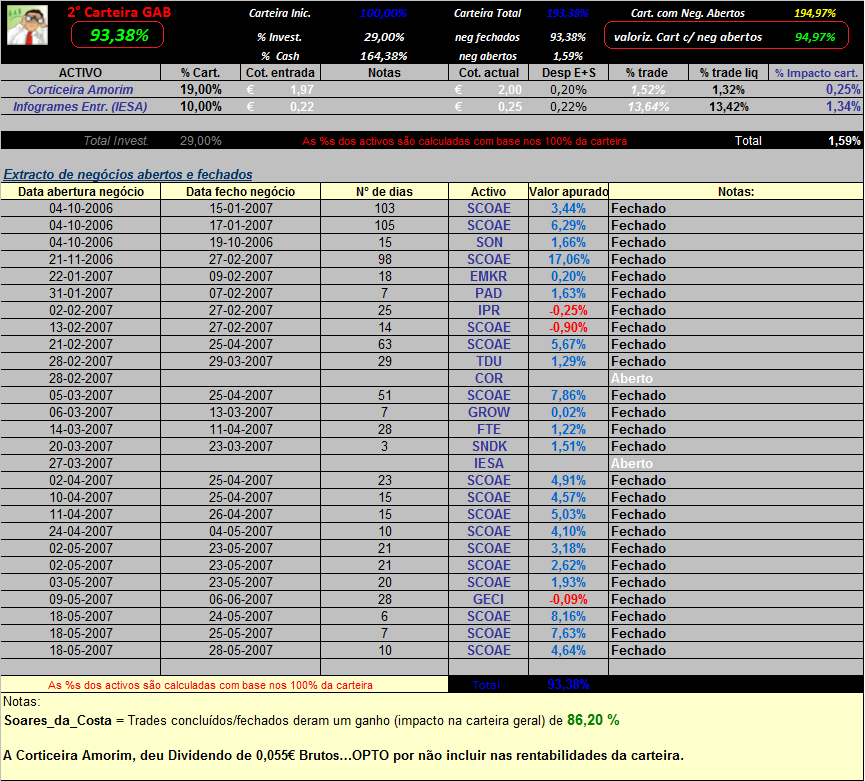Image resolution: width=865 pixels, height=781 pixels.
Task: Select the green 86,20 % gain figure
Action: tap(592, 720)
